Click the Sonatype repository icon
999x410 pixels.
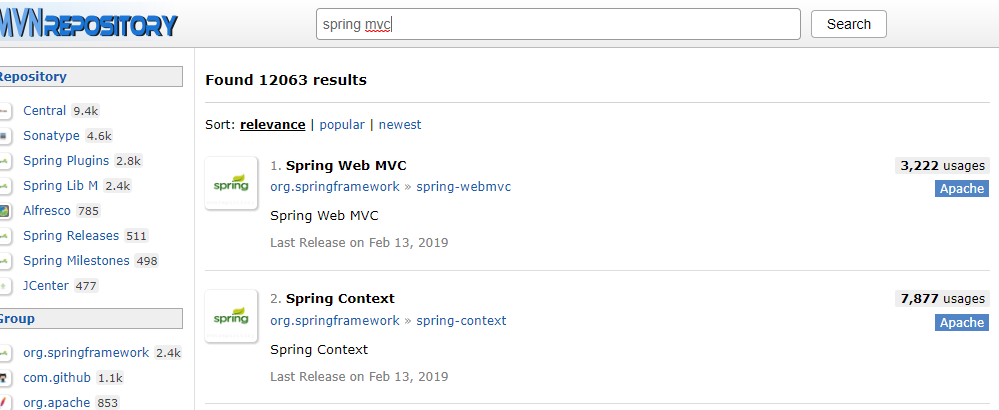point(5,136)
